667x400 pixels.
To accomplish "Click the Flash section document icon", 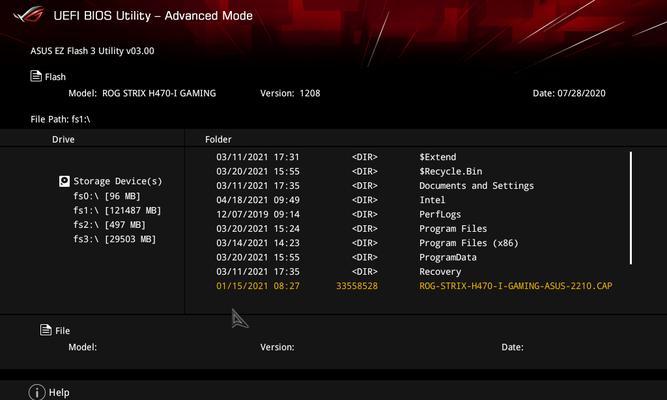I will (x=36, y=76).
